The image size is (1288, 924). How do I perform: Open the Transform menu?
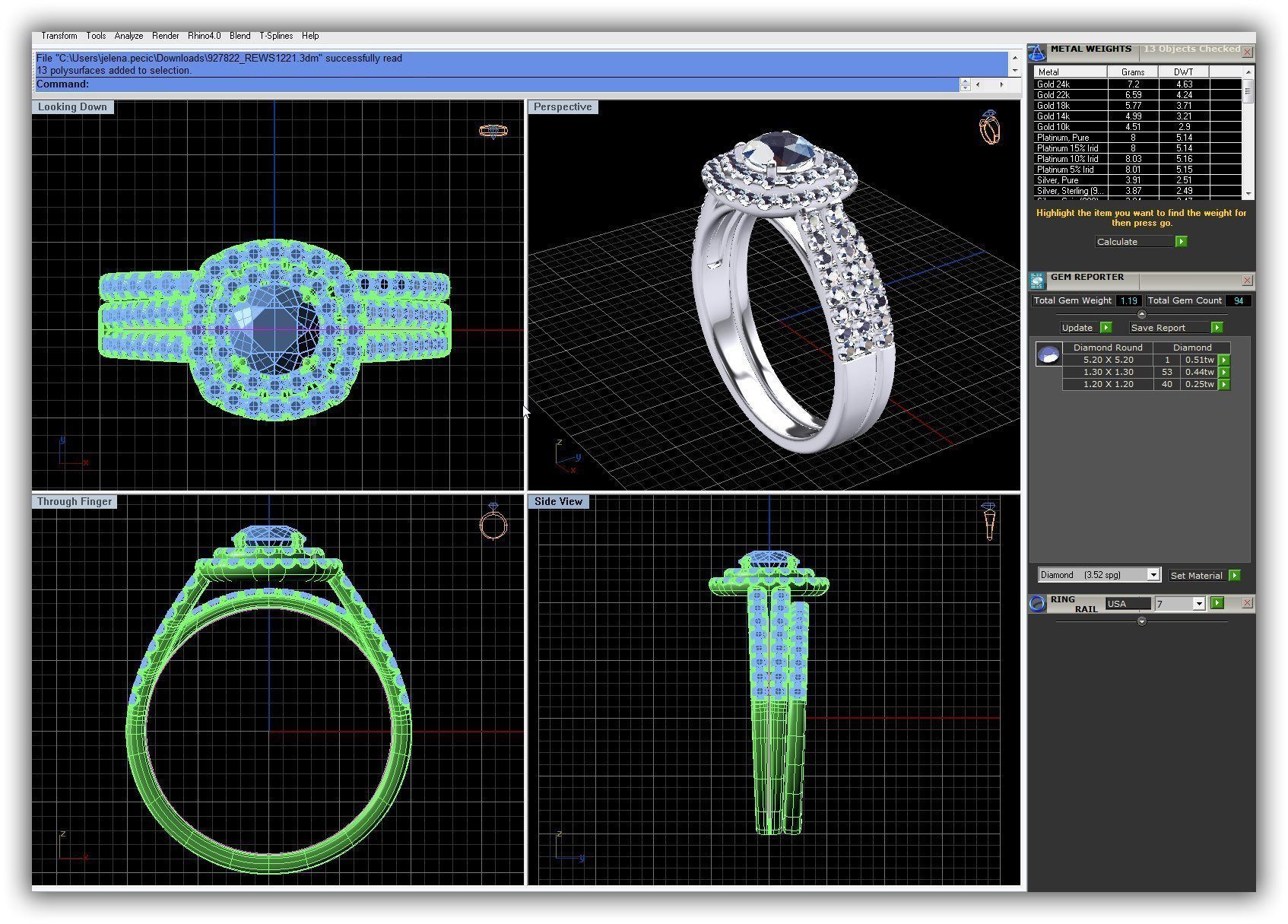[x=59, y=36]
